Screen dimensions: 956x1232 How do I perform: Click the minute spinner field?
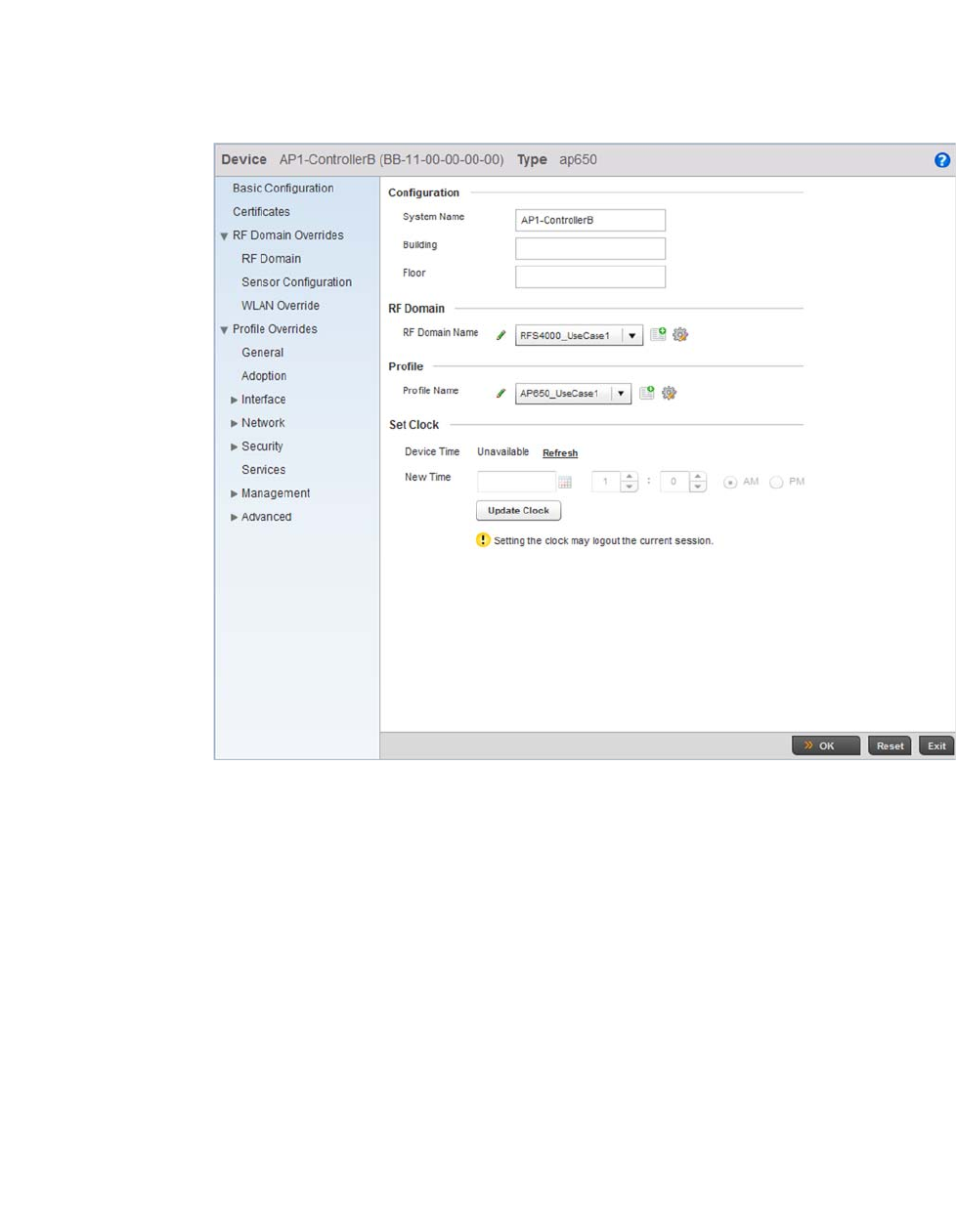(x=674, y=482)
